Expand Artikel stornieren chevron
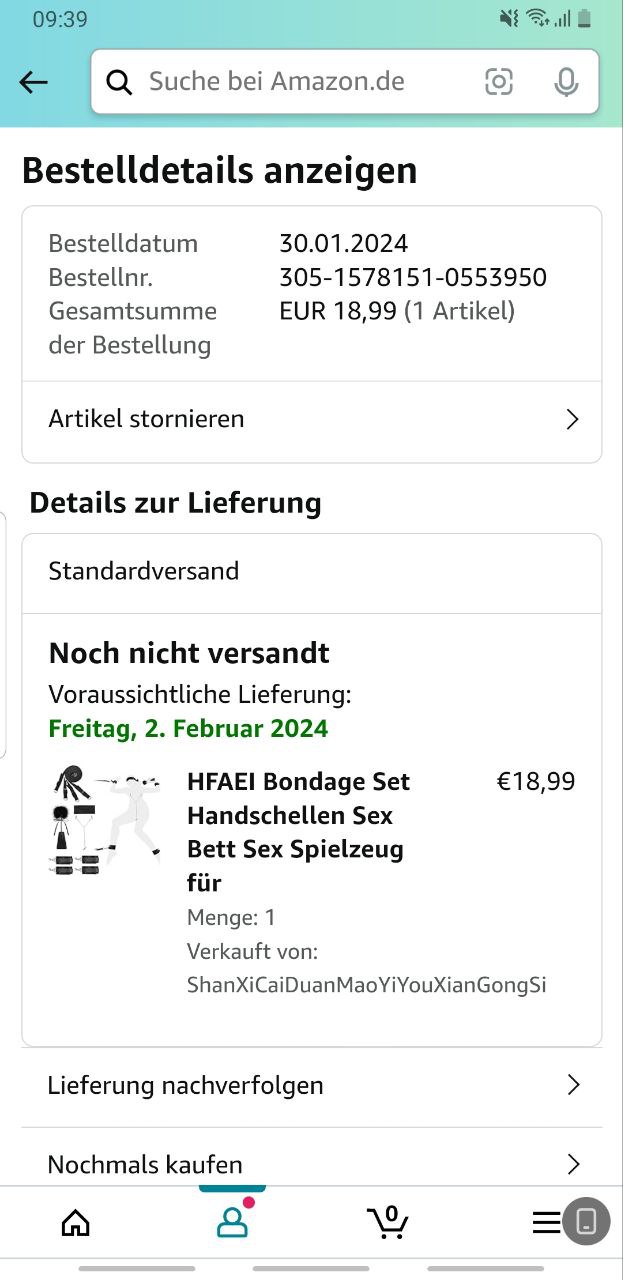Screen dimensions: 623x1280 tap(572, 419)
